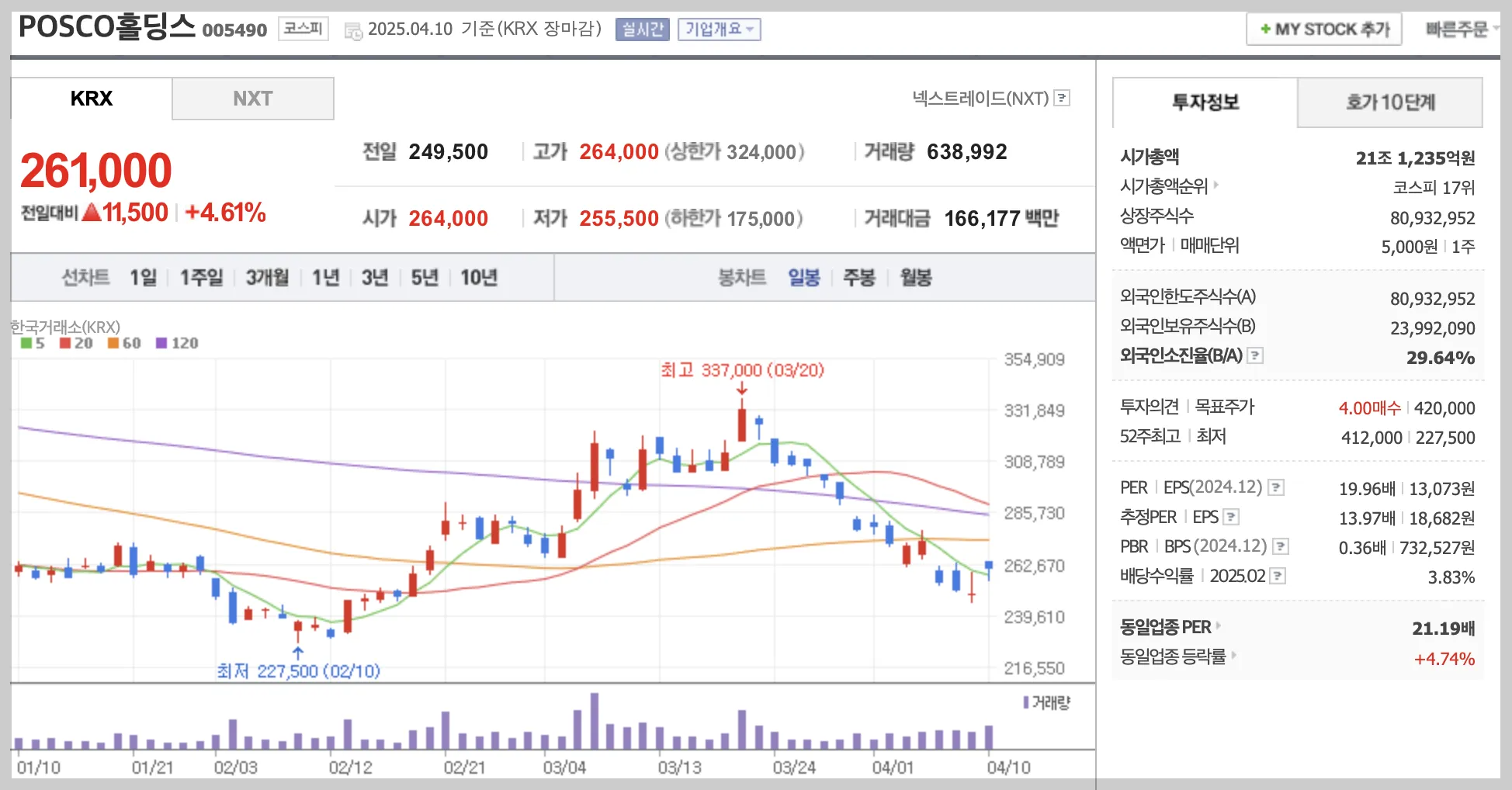Open the 외국인소진율 help icon

tap(1255, 355)
